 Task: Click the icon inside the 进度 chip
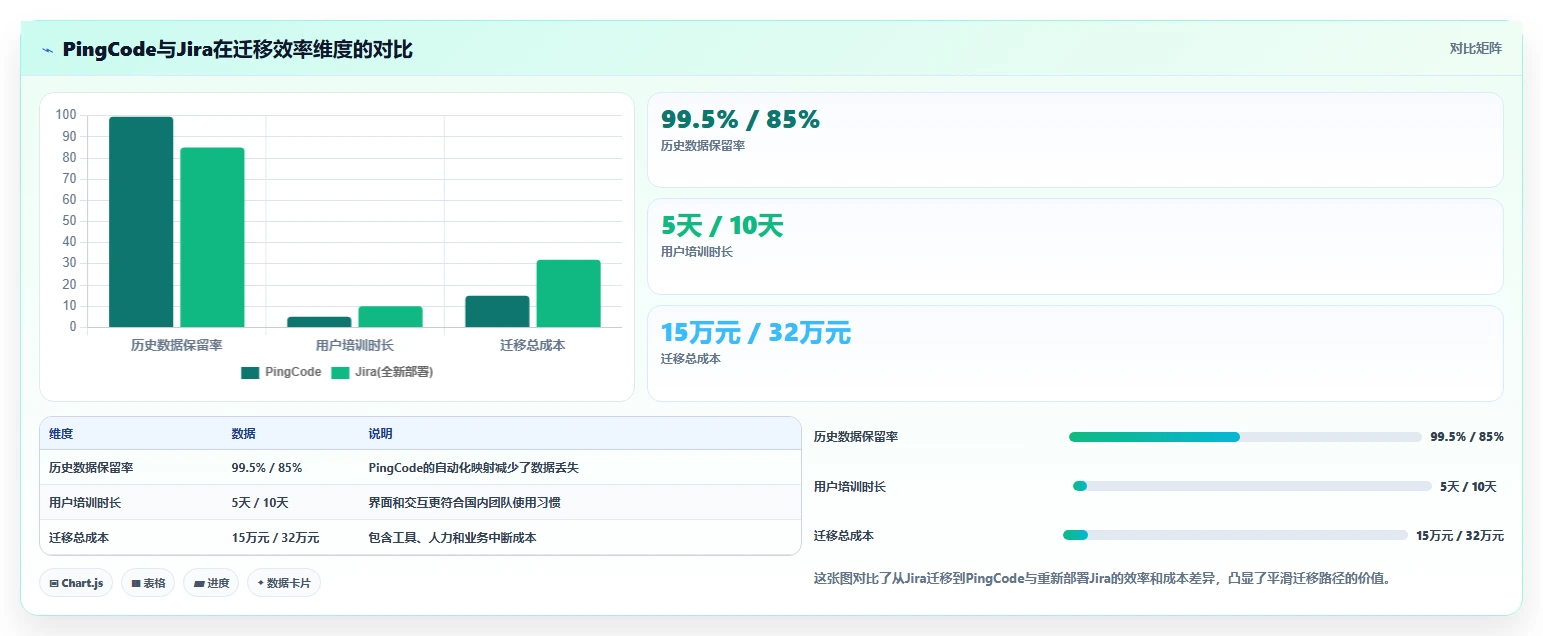point(198,583)
